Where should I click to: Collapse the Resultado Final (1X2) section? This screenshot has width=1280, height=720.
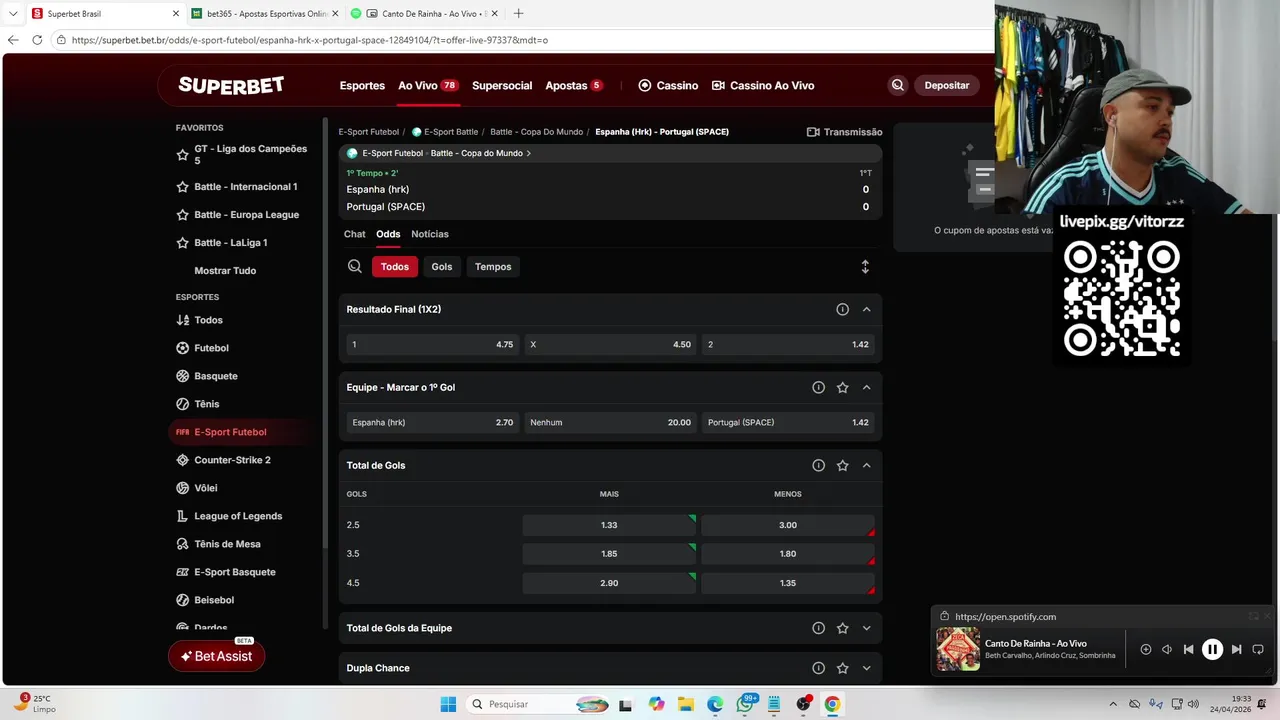pos(866,309)
